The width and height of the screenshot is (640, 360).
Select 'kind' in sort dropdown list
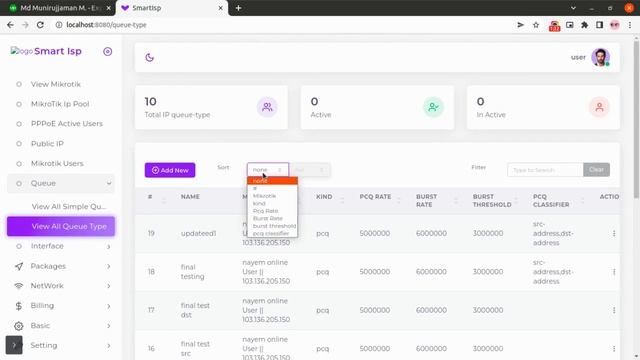(272, 203)
